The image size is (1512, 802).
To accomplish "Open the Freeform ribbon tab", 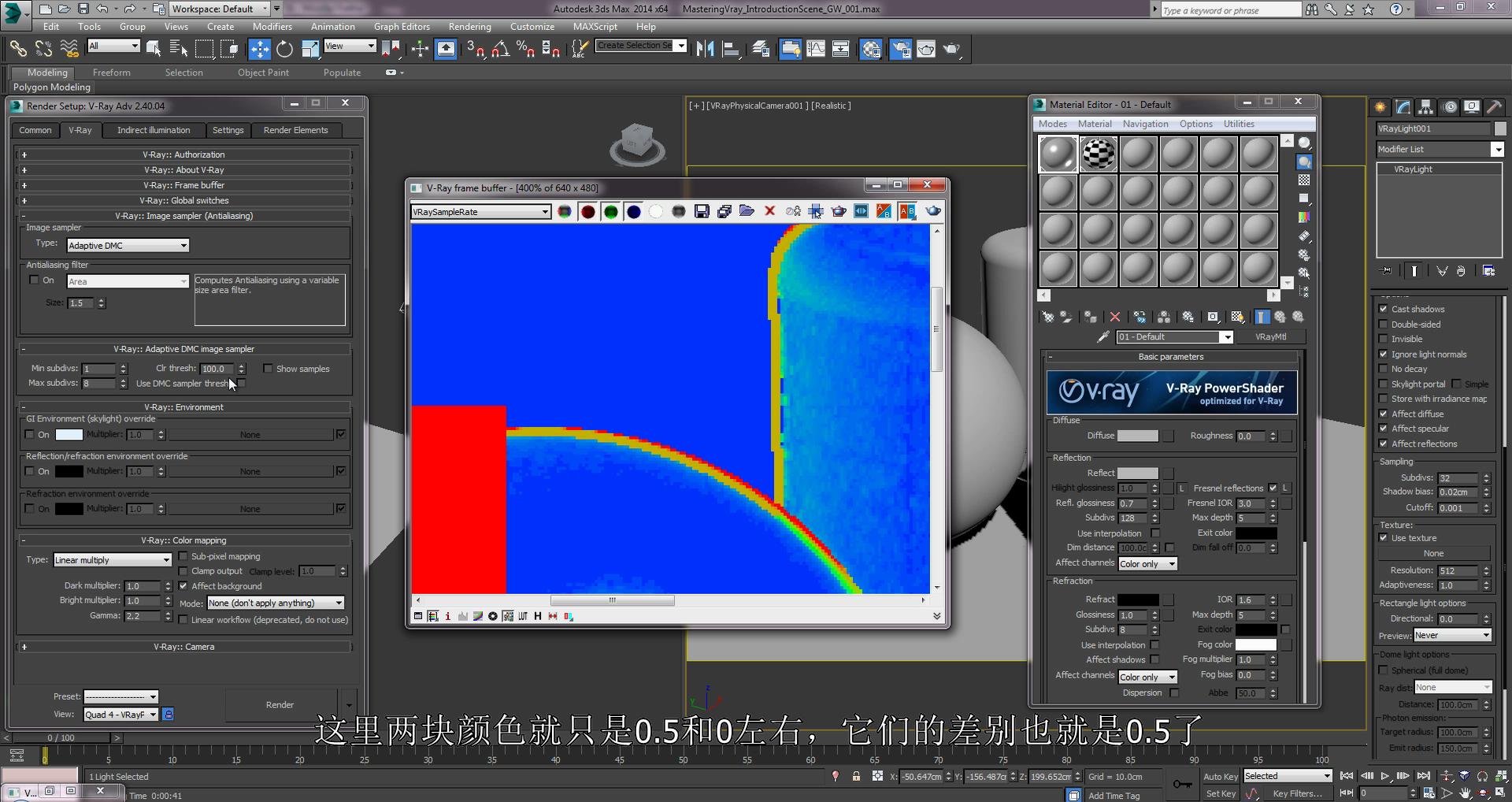I will click(x=112, y=72).
